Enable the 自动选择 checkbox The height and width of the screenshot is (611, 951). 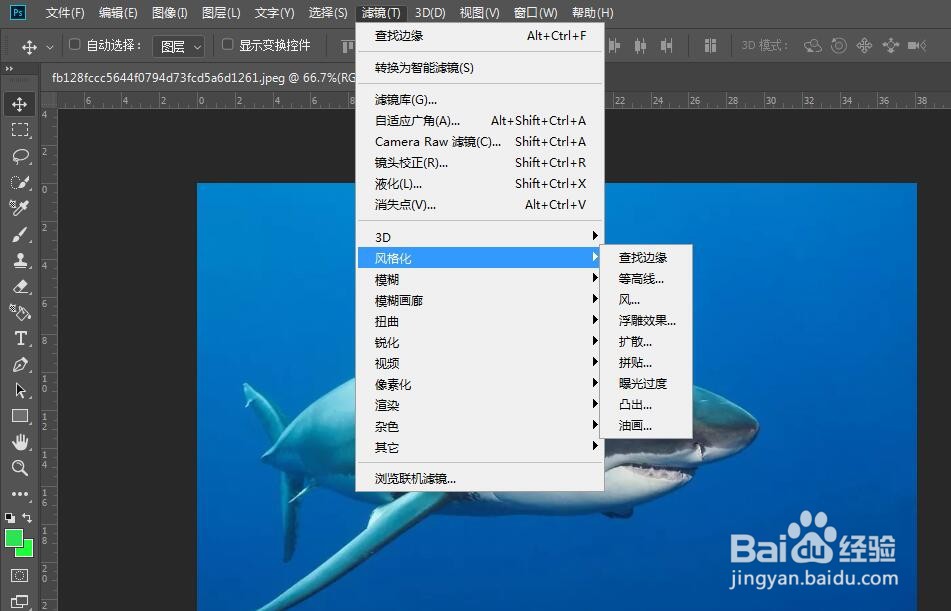pyautogui.click(x=74, y=45)
